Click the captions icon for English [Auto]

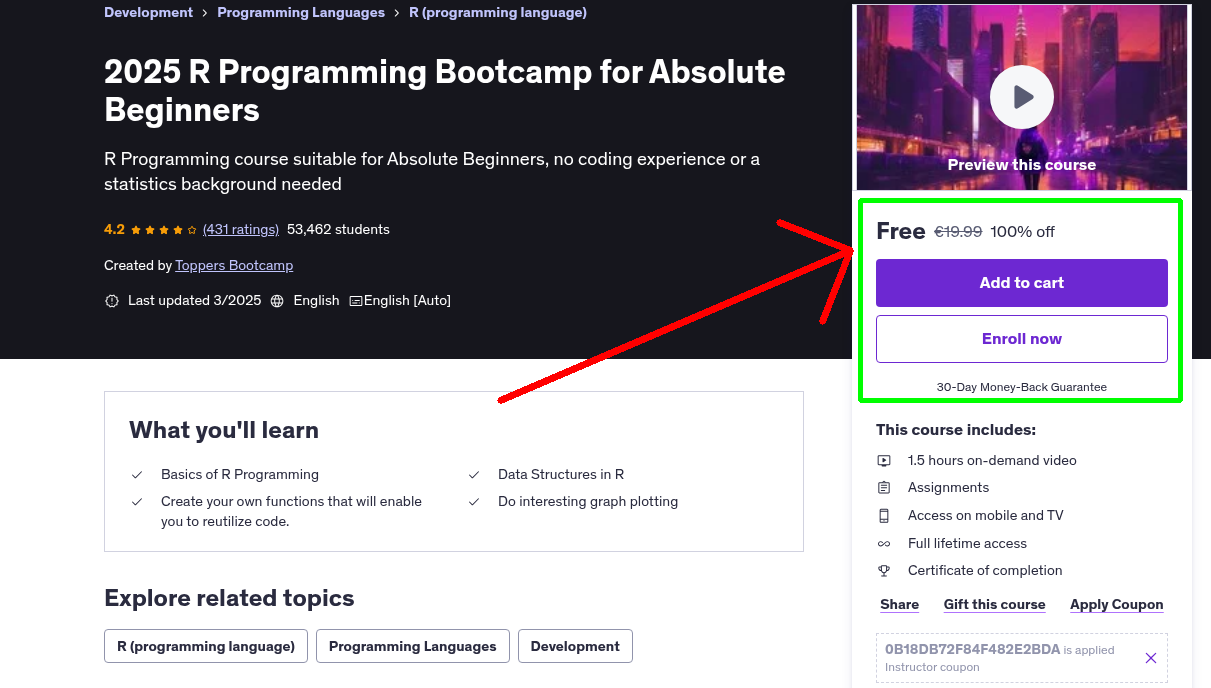click(355, 300)
